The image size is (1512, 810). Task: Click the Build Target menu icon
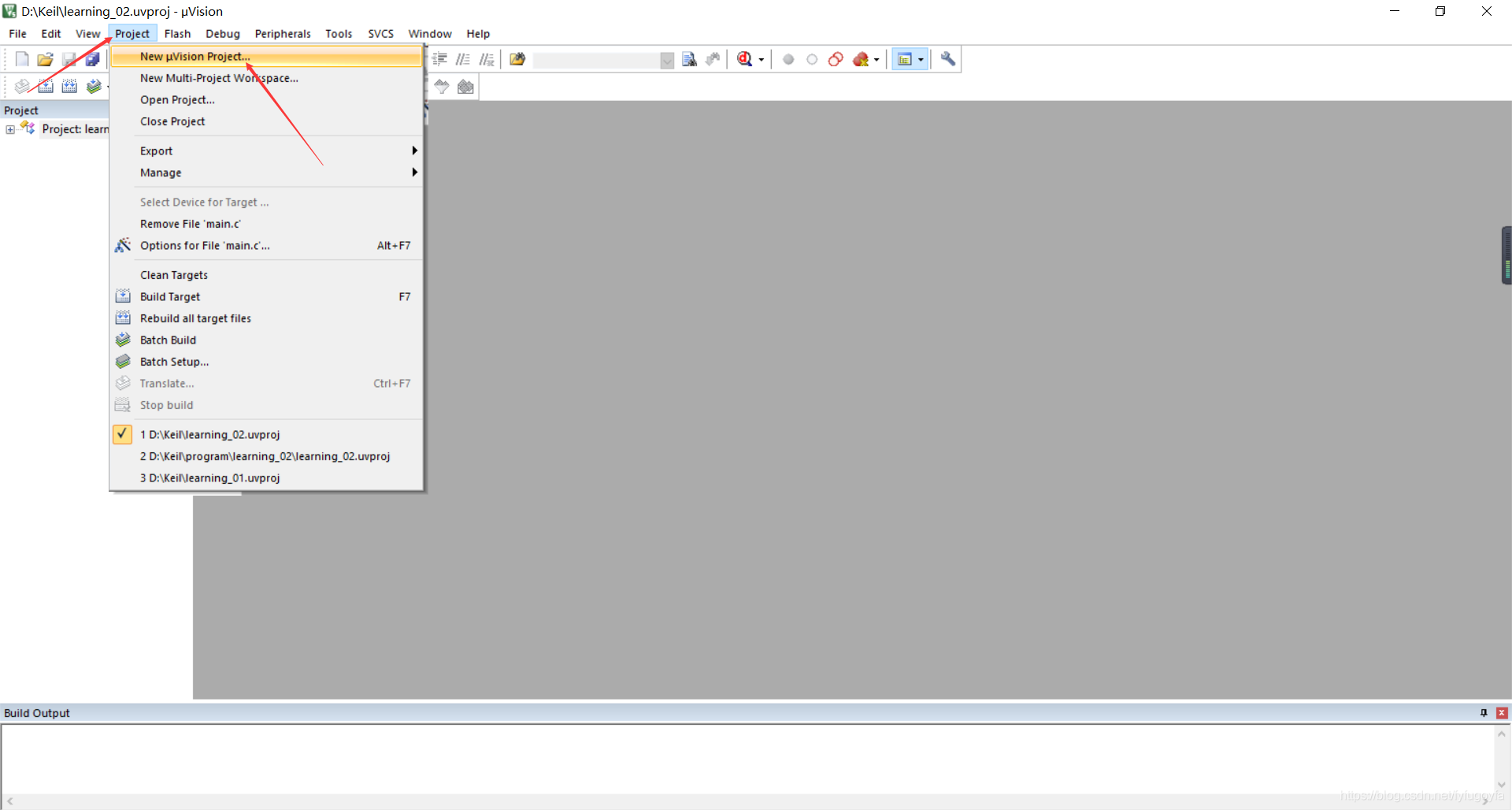[x=123, y=296]
